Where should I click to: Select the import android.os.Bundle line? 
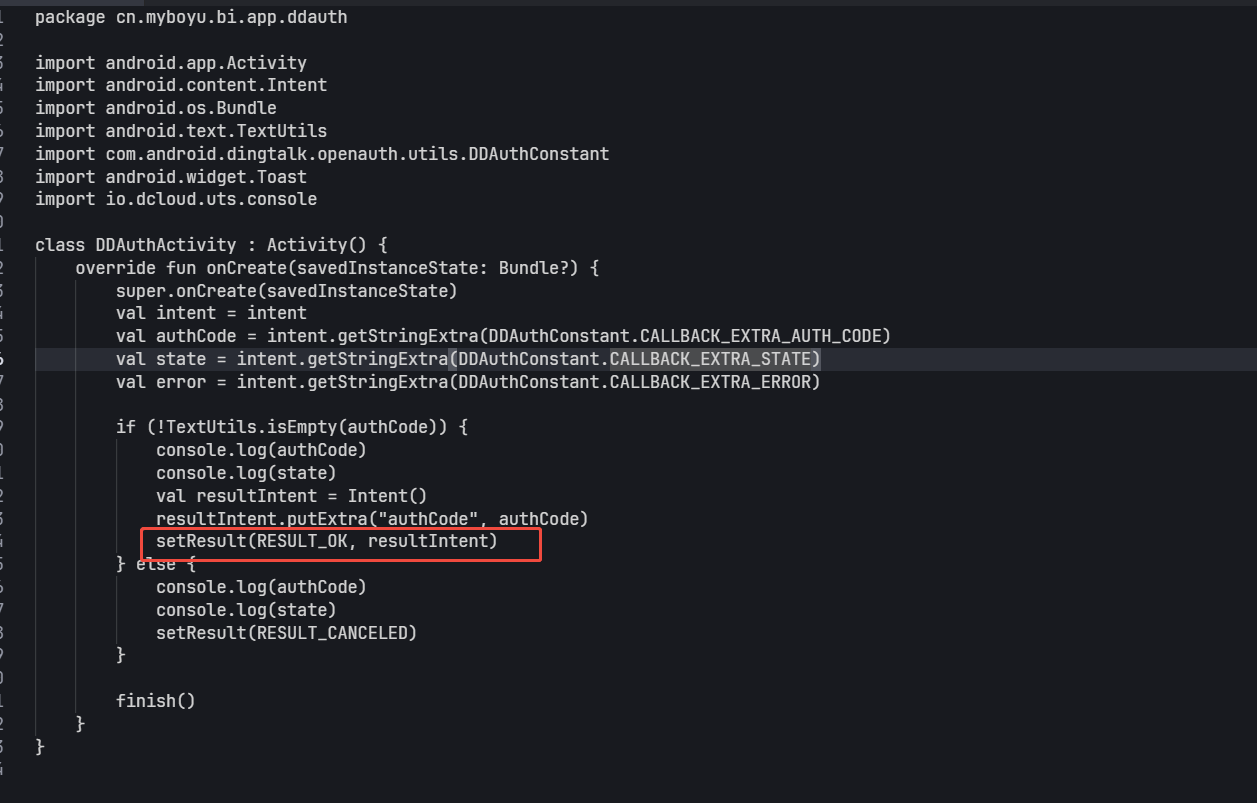coord(156,108)
